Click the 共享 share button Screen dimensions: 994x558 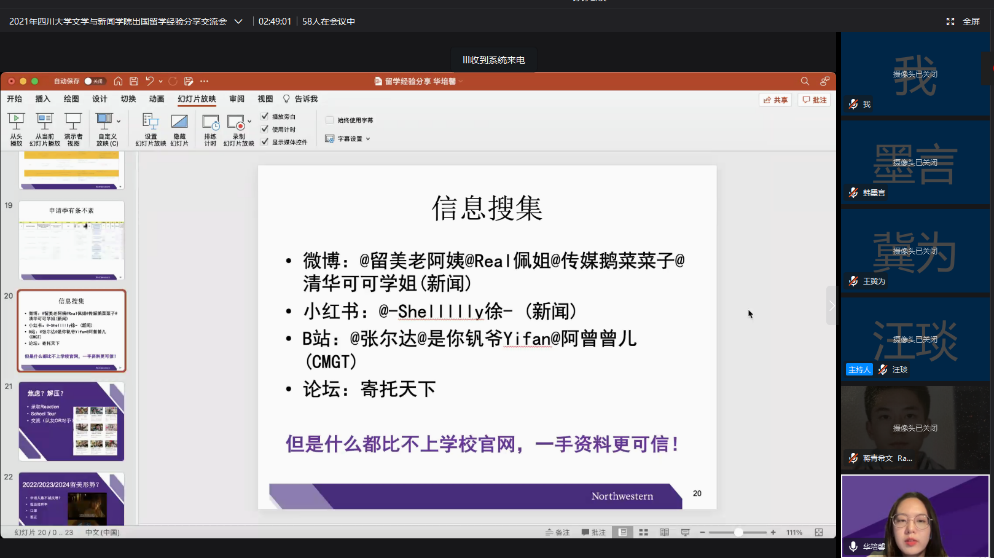coord(775,100)
